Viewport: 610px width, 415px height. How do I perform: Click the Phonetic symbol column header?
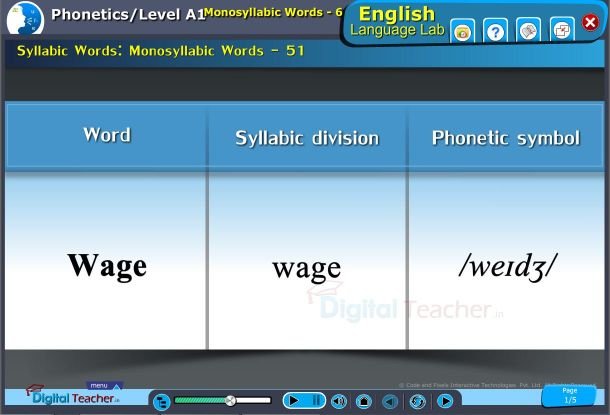point(505,138)
